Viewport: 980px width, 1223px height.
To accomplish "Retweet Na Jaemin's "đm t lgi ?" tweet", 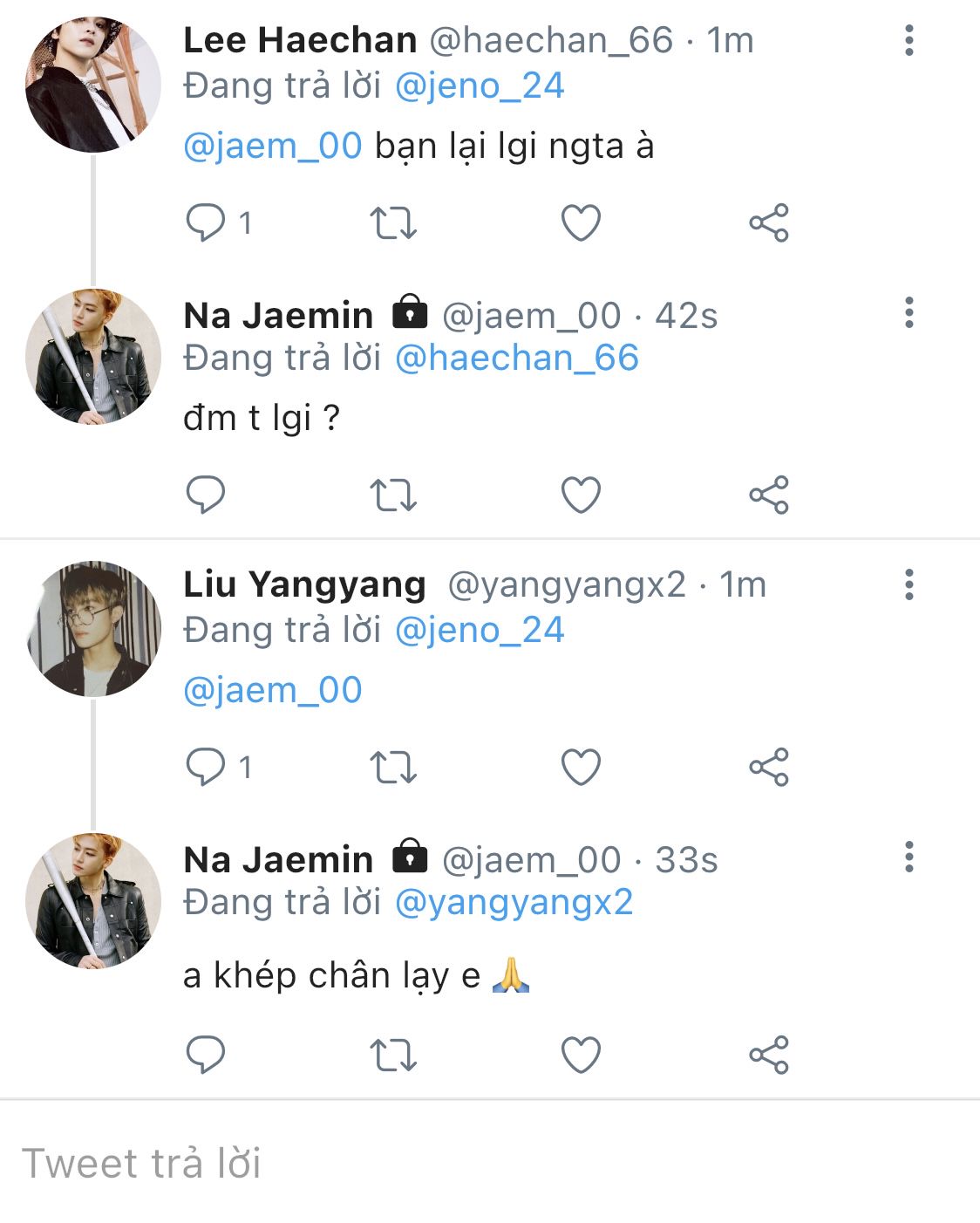I will (x=393, y=495).
